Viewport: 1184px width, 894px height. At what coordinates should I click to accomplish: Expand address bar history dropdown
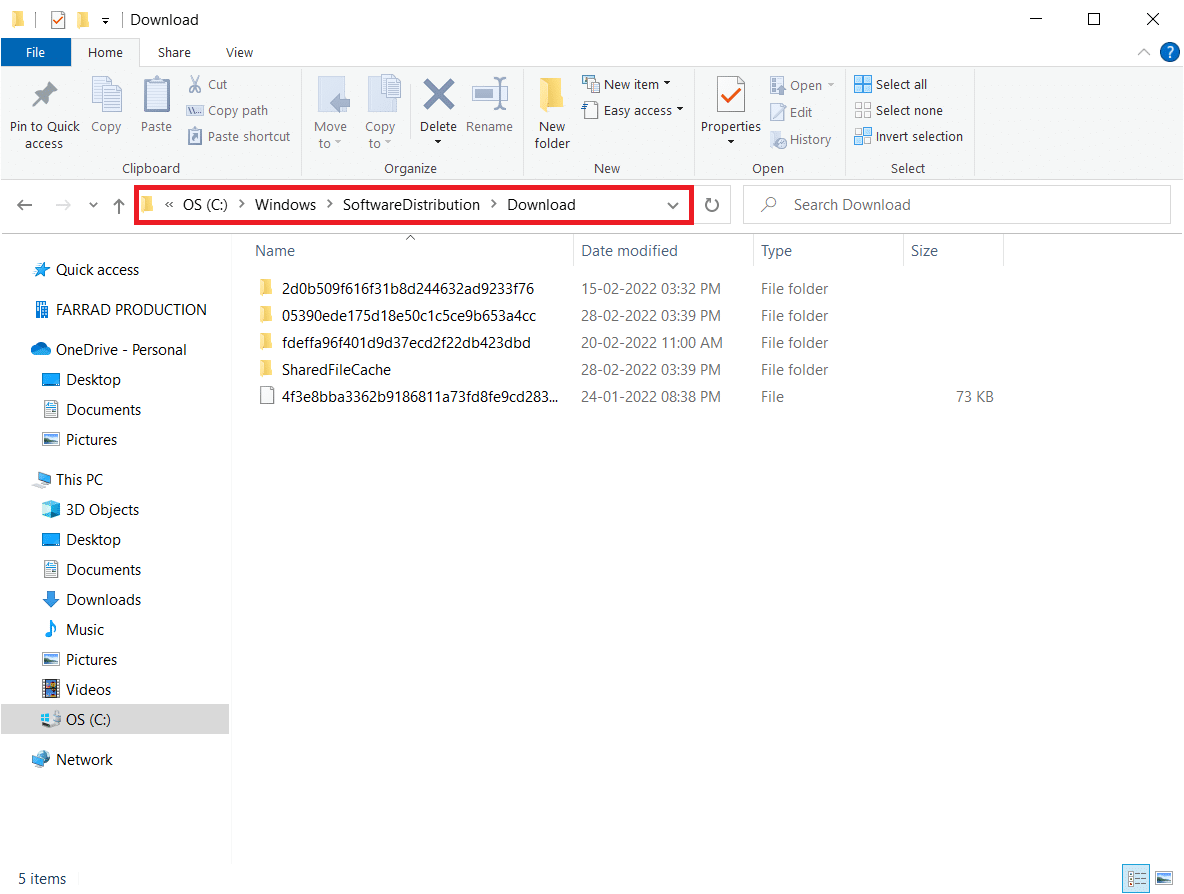(x=673, y=205)
